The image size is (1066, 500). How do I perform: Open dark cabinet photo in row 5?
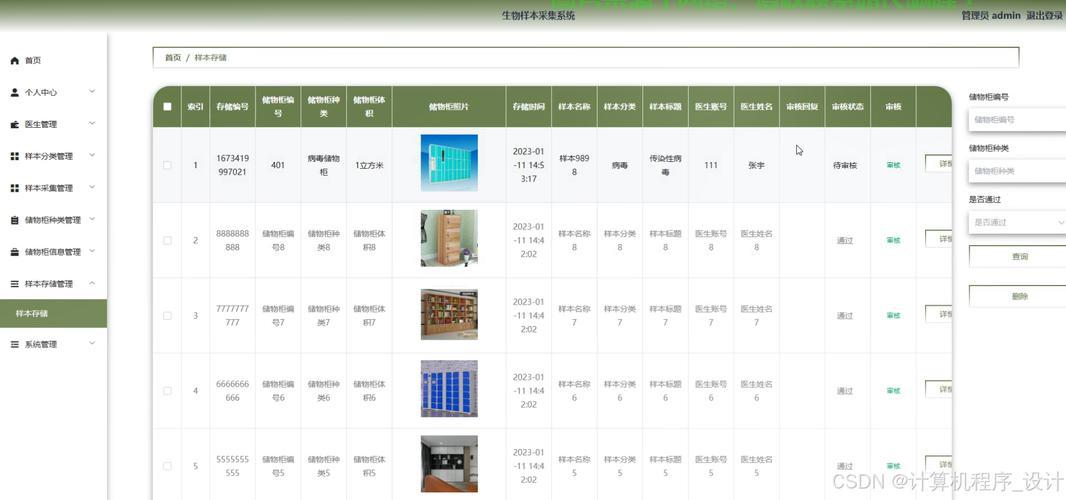(449, 464)
